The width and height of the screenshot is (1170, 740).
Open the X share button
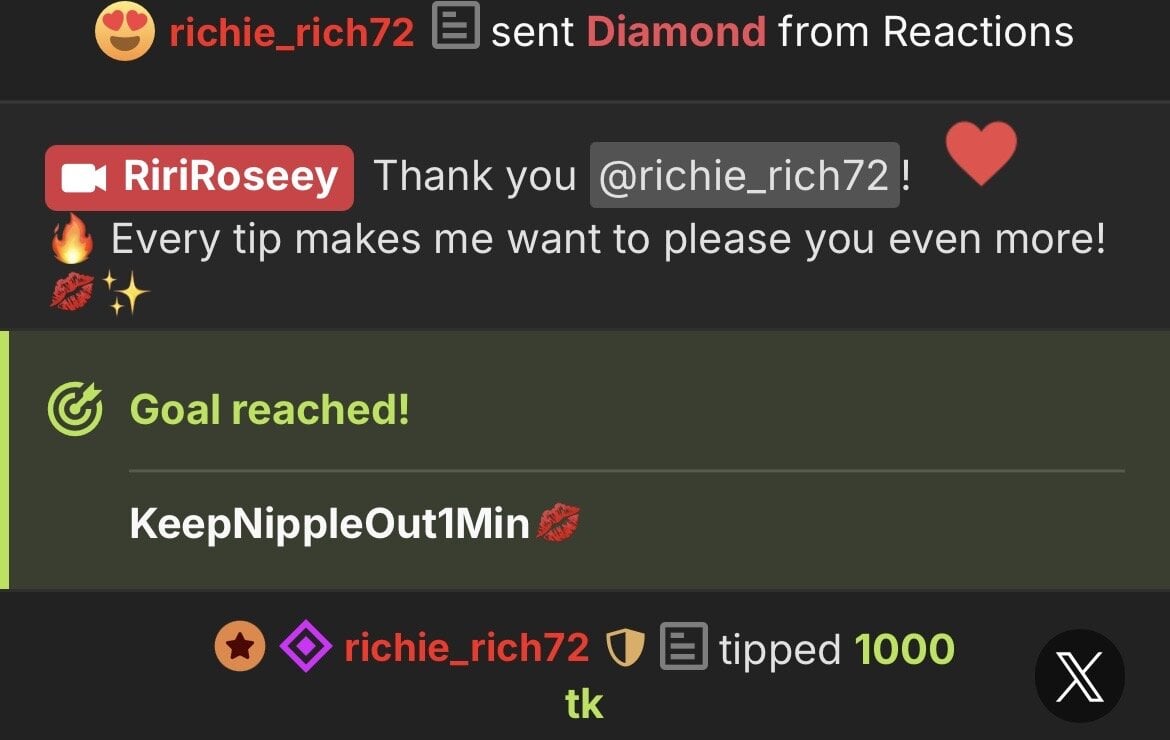point(1080,676)
